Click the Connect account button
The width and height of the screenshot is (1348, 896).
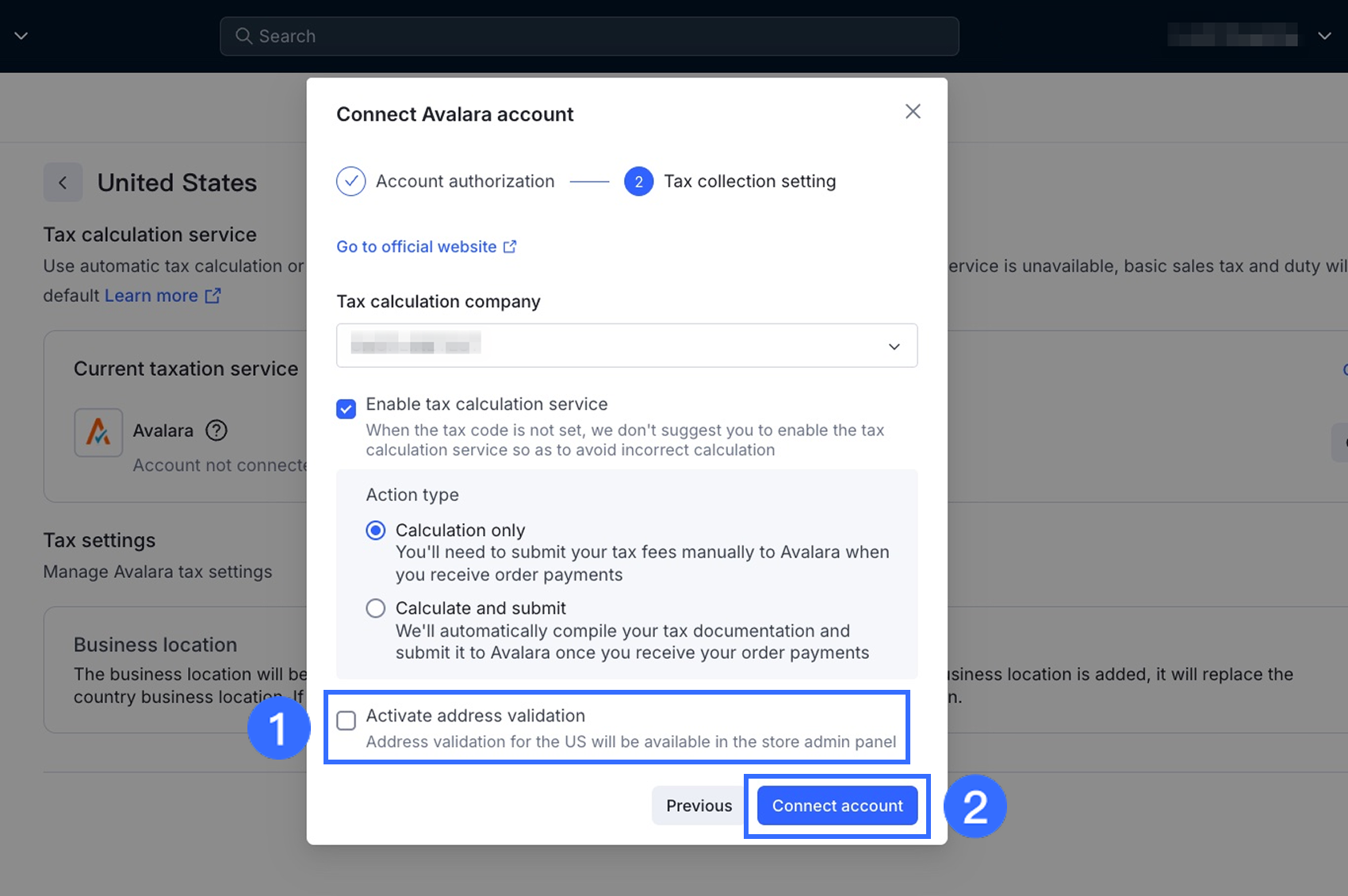[x=837, y=806]
